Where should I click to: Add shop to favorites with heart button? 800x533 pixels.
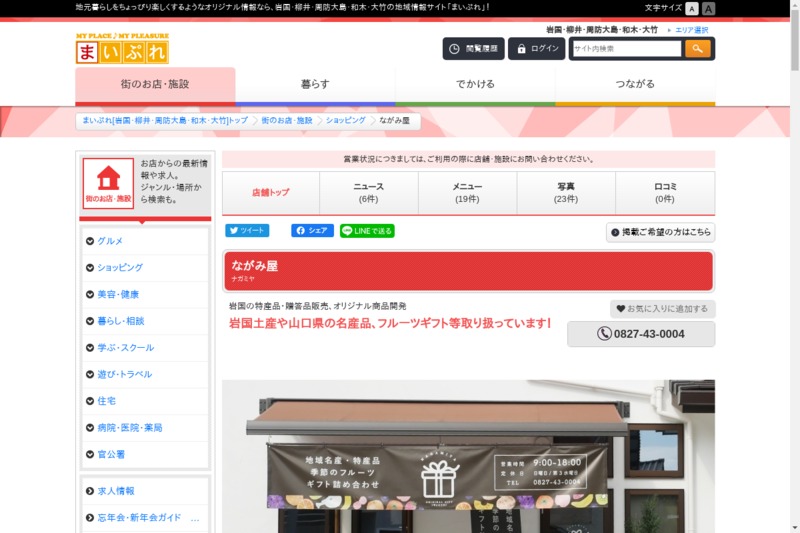point(662,309)
